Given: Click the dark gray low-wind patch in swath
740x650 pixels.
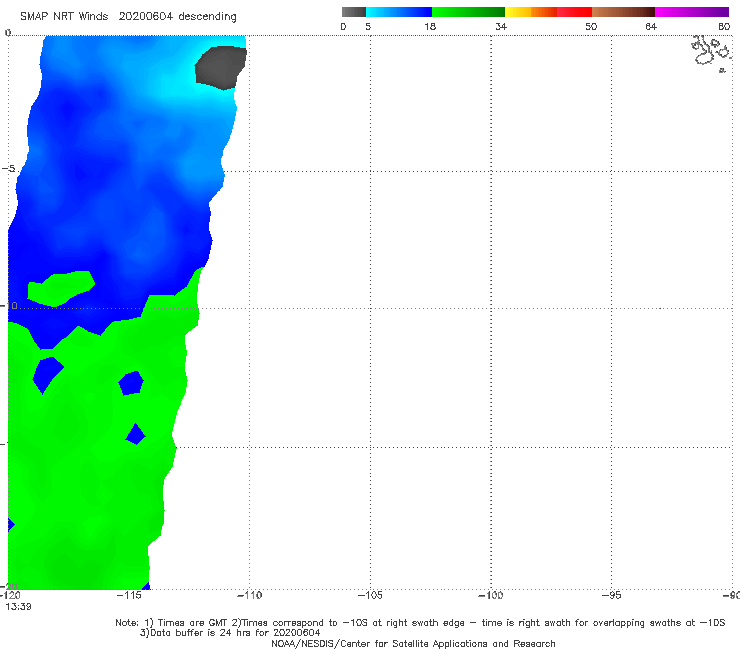Looking at the screenshot, I should tap(220, 67).
